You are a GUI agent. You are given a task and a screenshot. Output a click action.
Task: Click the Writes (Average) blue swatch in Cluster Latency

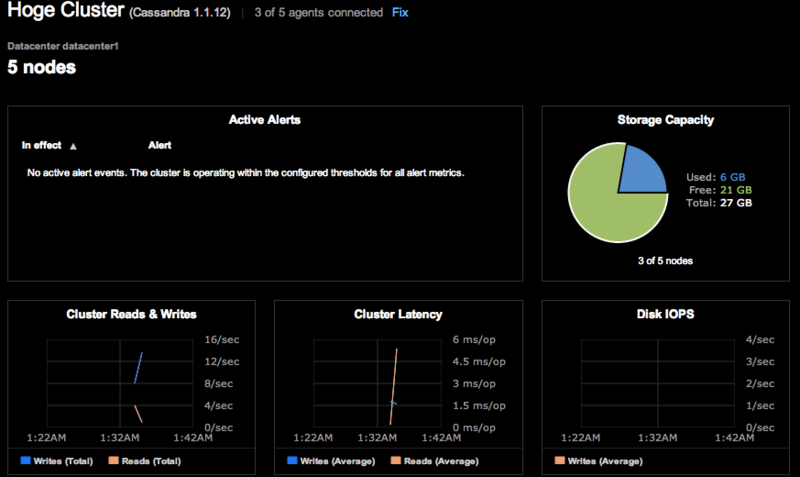click(x=292, y=460)
